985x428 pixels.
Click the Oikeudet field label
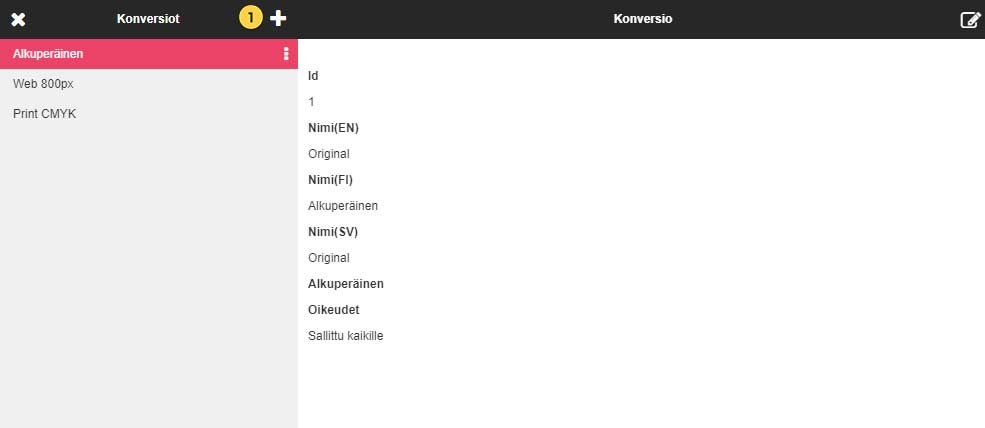tap(333, 310)
